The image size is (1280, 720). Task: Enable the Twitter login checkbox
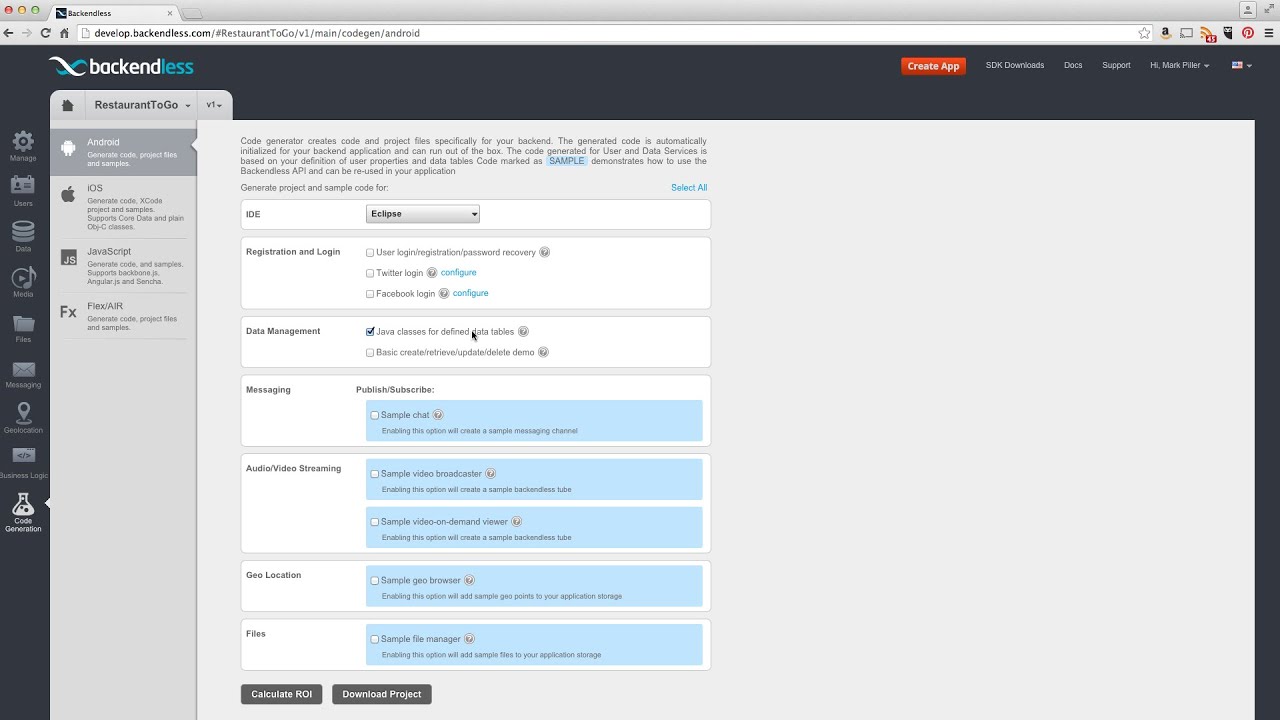pos(370,273)
